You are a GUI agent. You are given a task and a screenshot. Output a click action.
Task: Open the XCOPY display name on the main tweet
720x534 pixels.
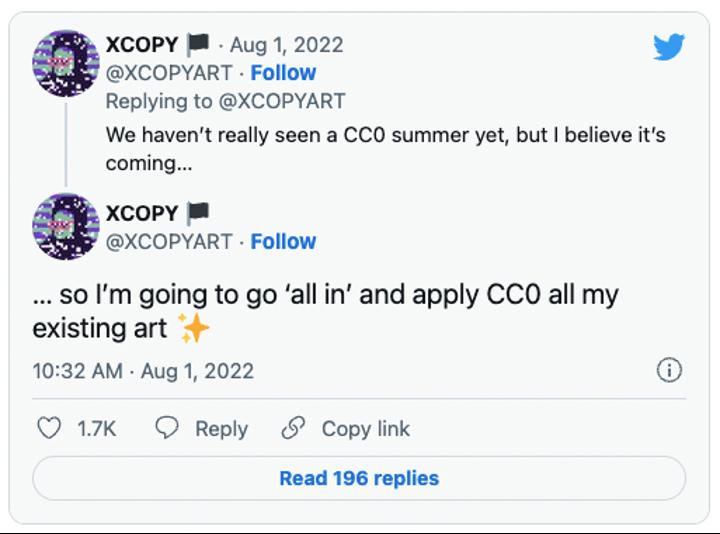142,213
